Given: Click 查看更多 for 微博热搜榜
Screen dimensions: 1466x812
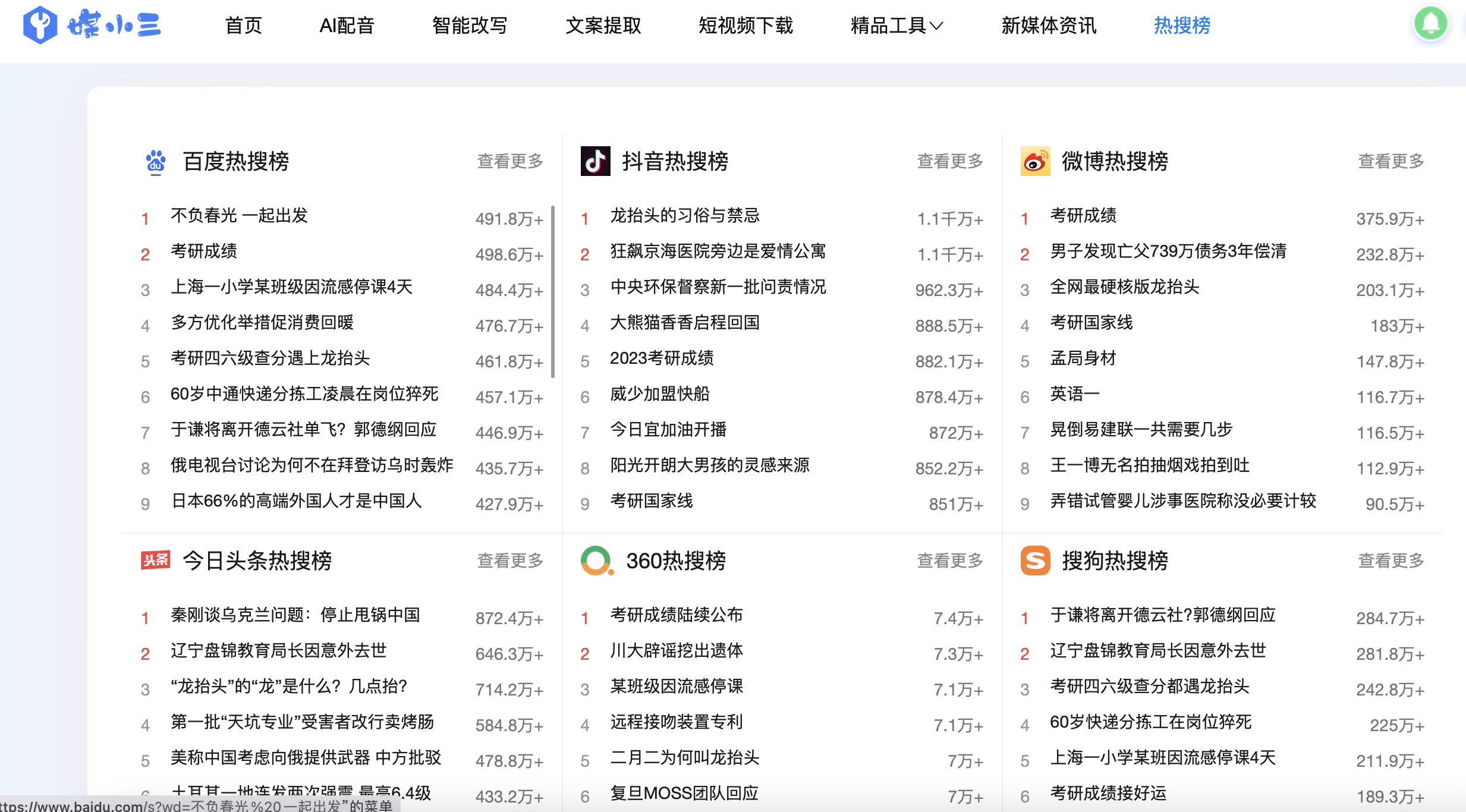Looking at the screenshot, I should point(1391,161).
